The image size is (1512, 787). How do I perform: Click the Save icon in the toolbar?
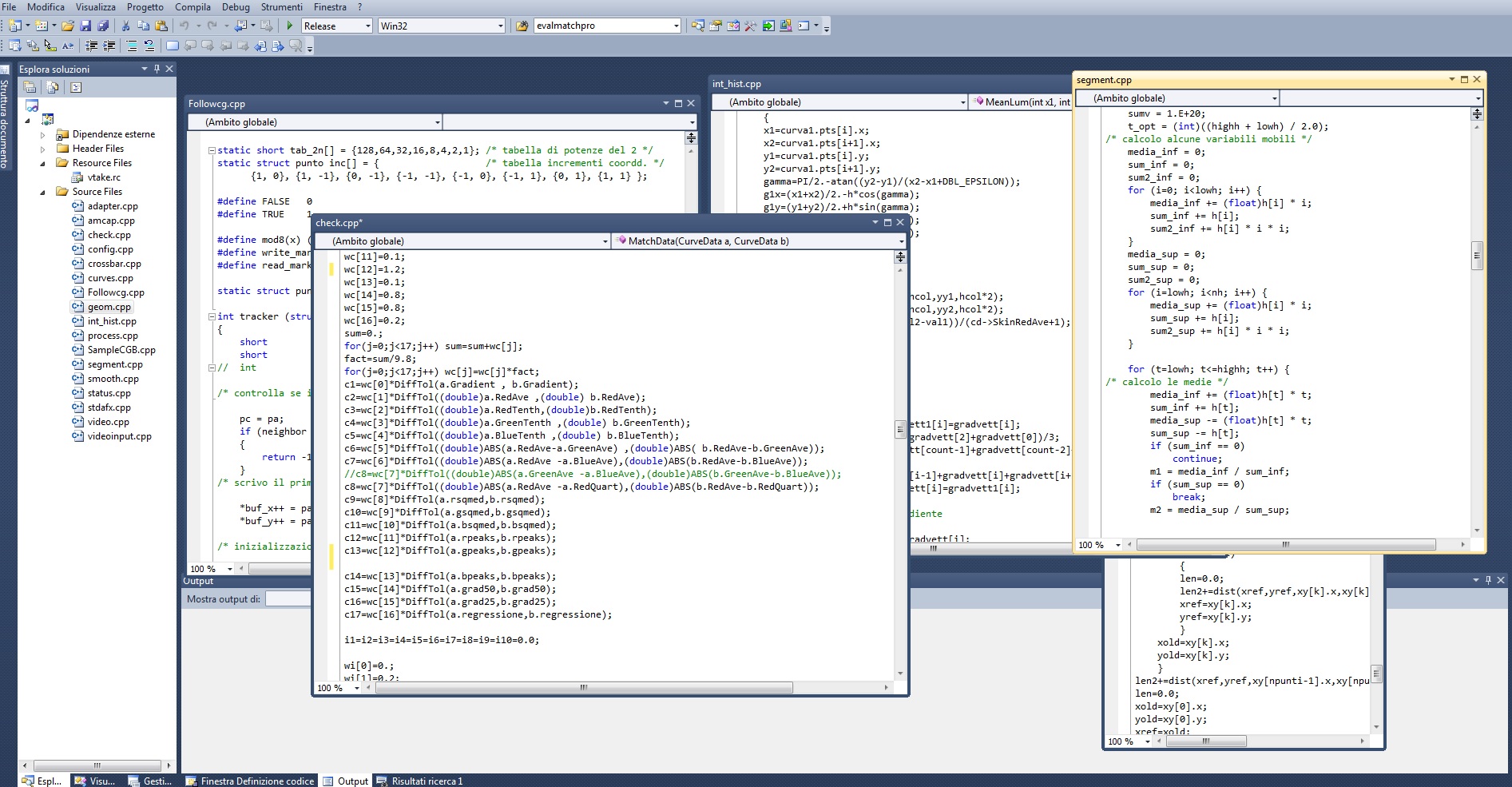coord(85,26)
